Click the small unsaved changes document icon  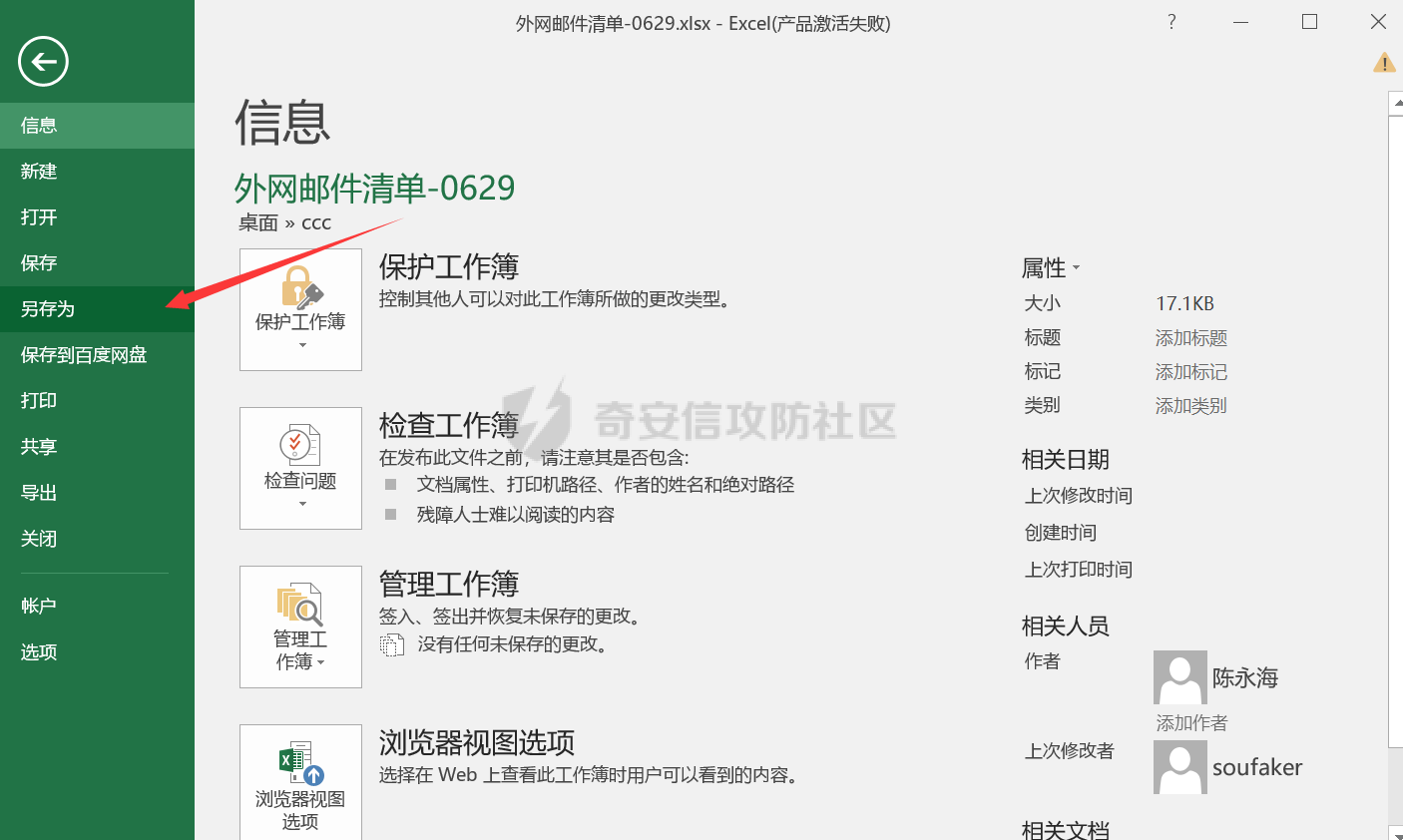392,645
